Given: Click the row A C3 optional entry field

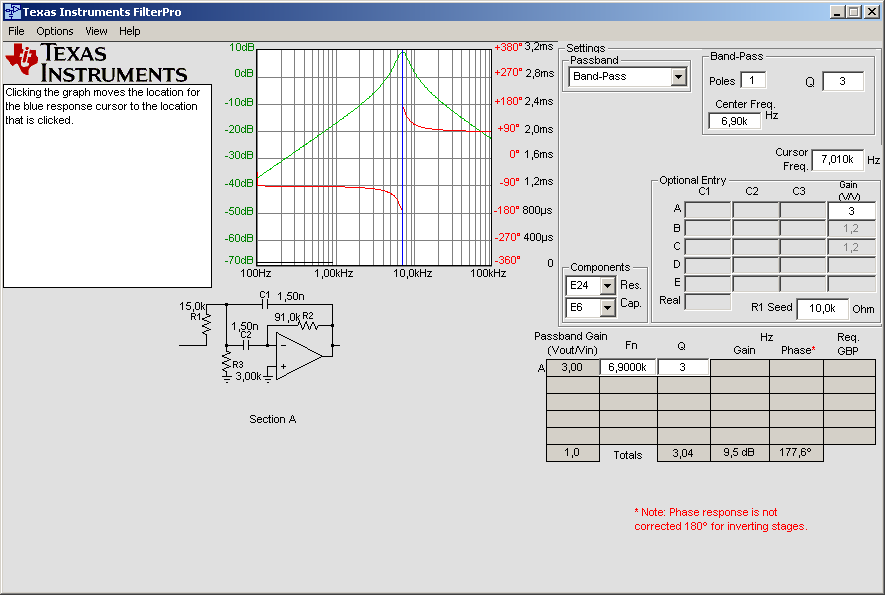Looking at the screenshot, I should (803, 211).
